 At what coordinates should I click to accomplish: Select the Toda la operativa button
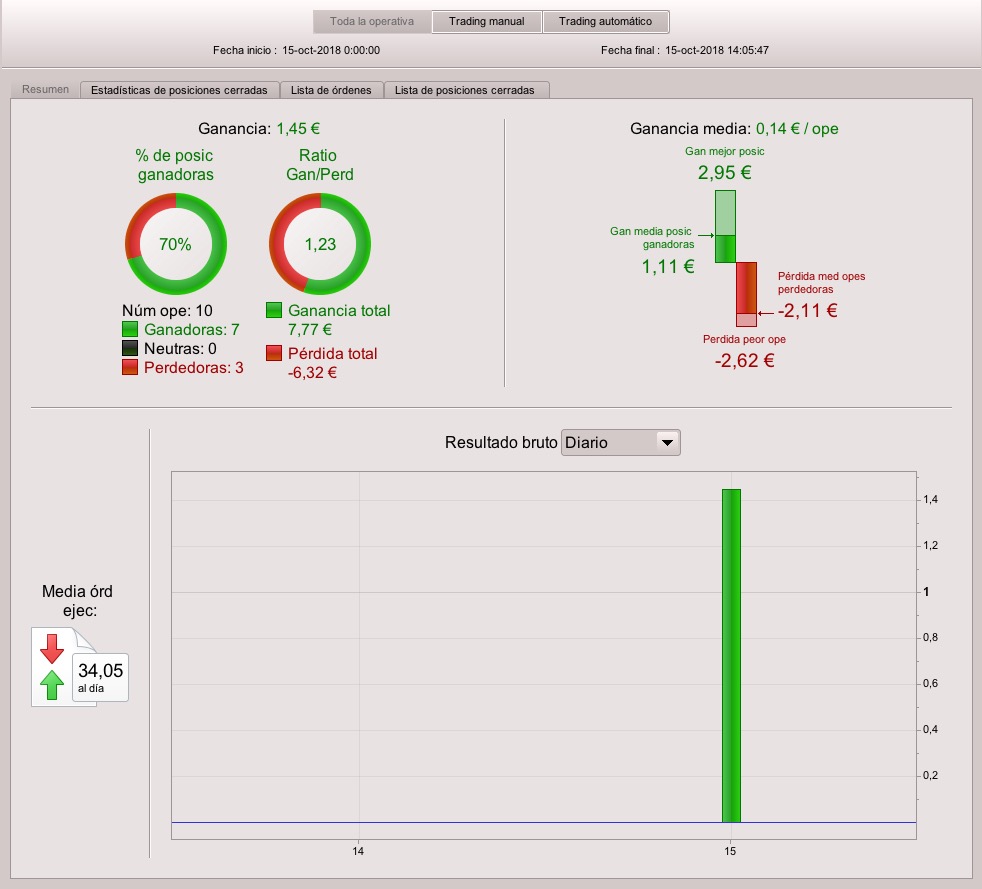372,21
